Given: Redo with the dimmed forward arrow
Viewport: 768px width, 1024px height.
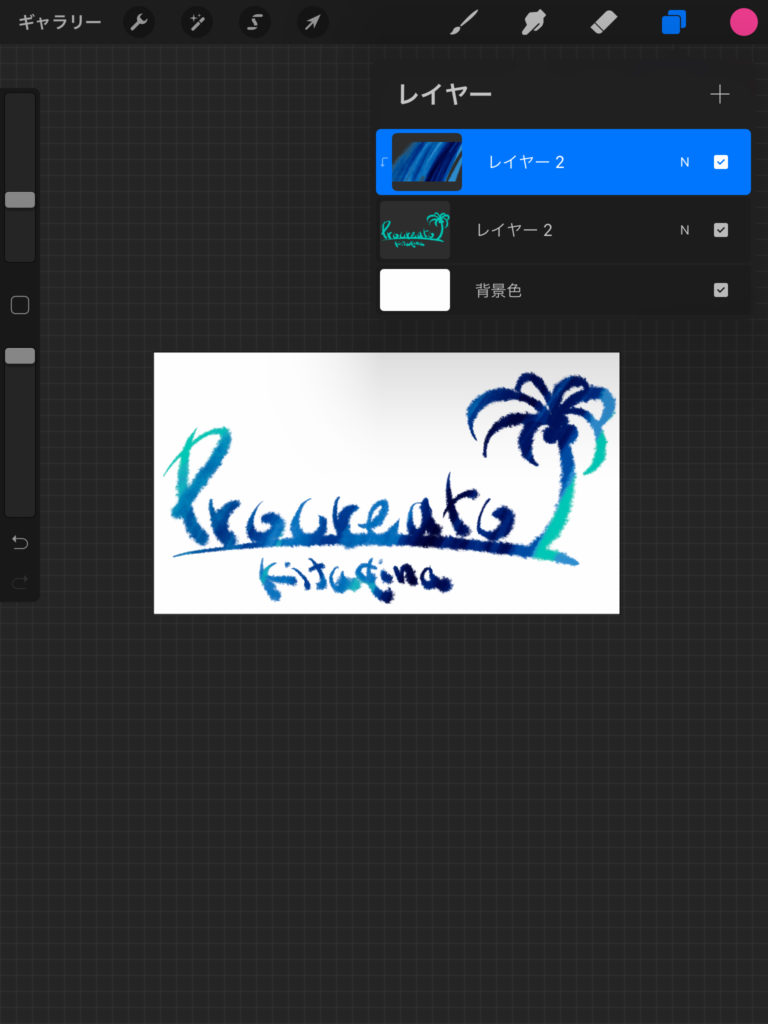Looking at the screenshot, I should pos(20,581).
